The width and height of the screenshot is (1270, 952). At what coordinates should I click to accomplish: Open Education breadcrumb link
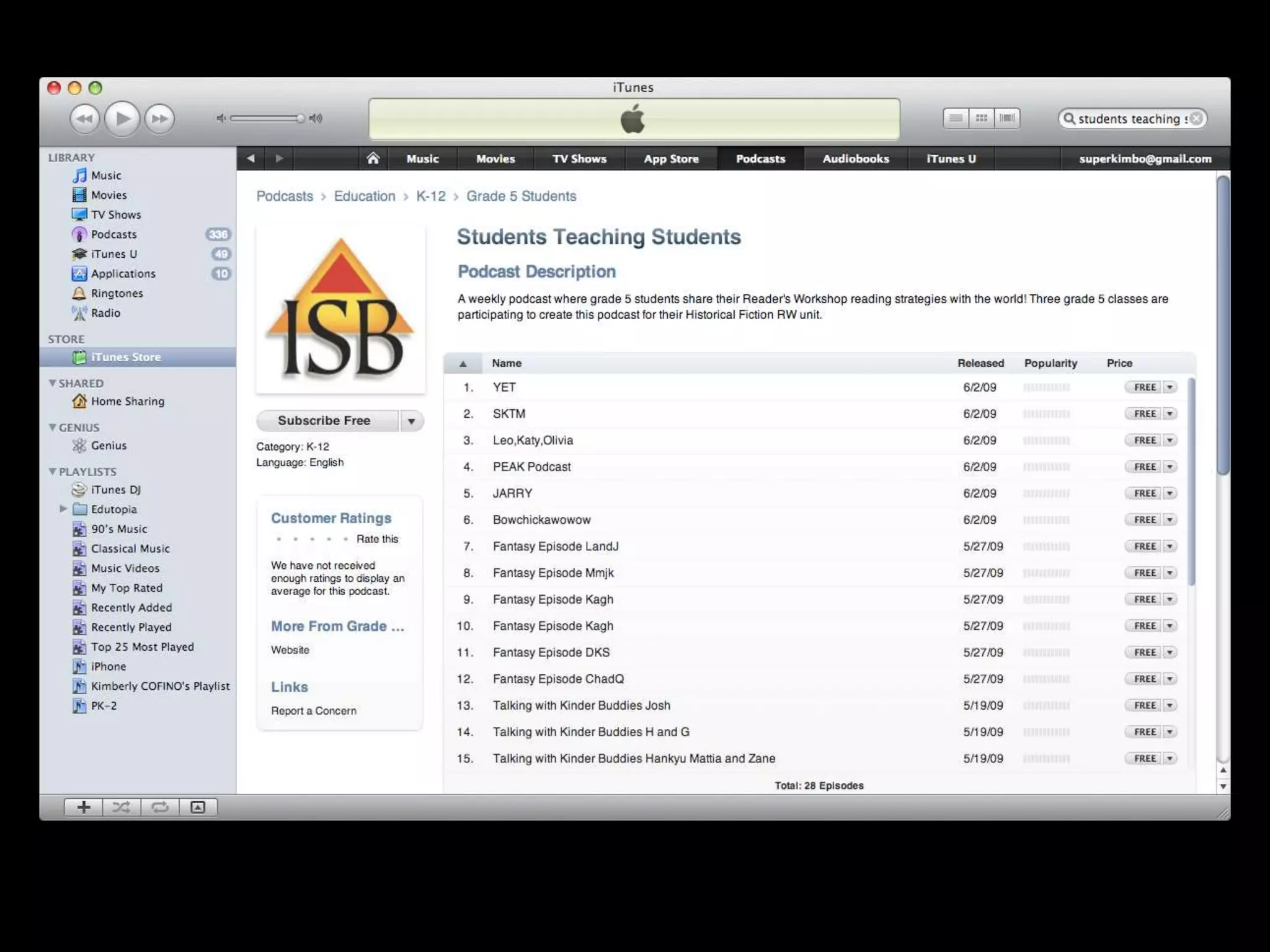tap(364, 196)
